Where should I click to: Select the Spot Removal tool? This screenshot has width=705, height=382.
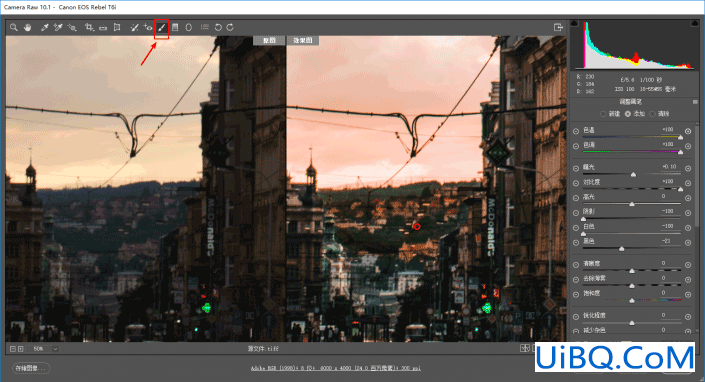(x=134, y=27)
